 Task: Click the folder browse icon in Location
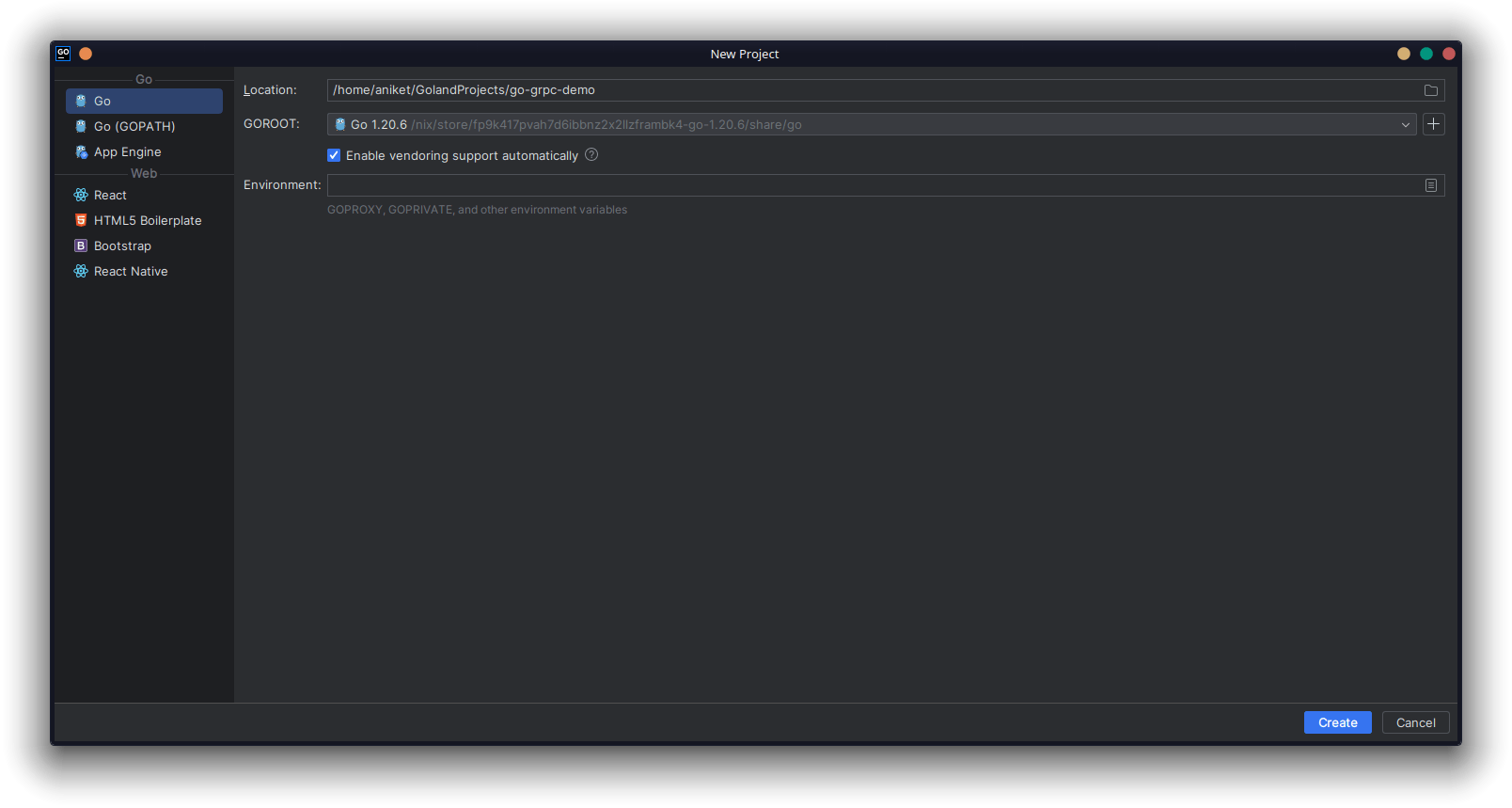coord(1430,90)
